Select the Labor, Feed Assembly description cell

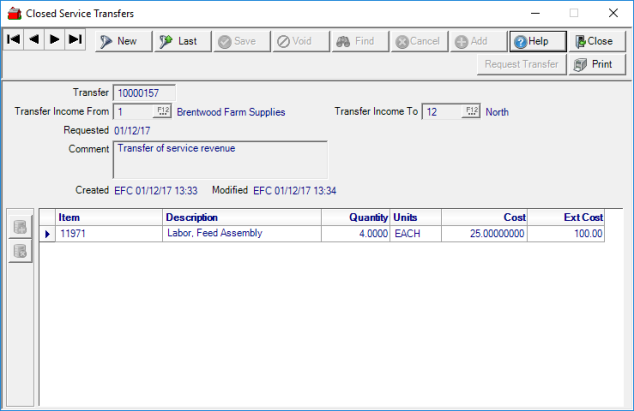click(x=241, y=233)
